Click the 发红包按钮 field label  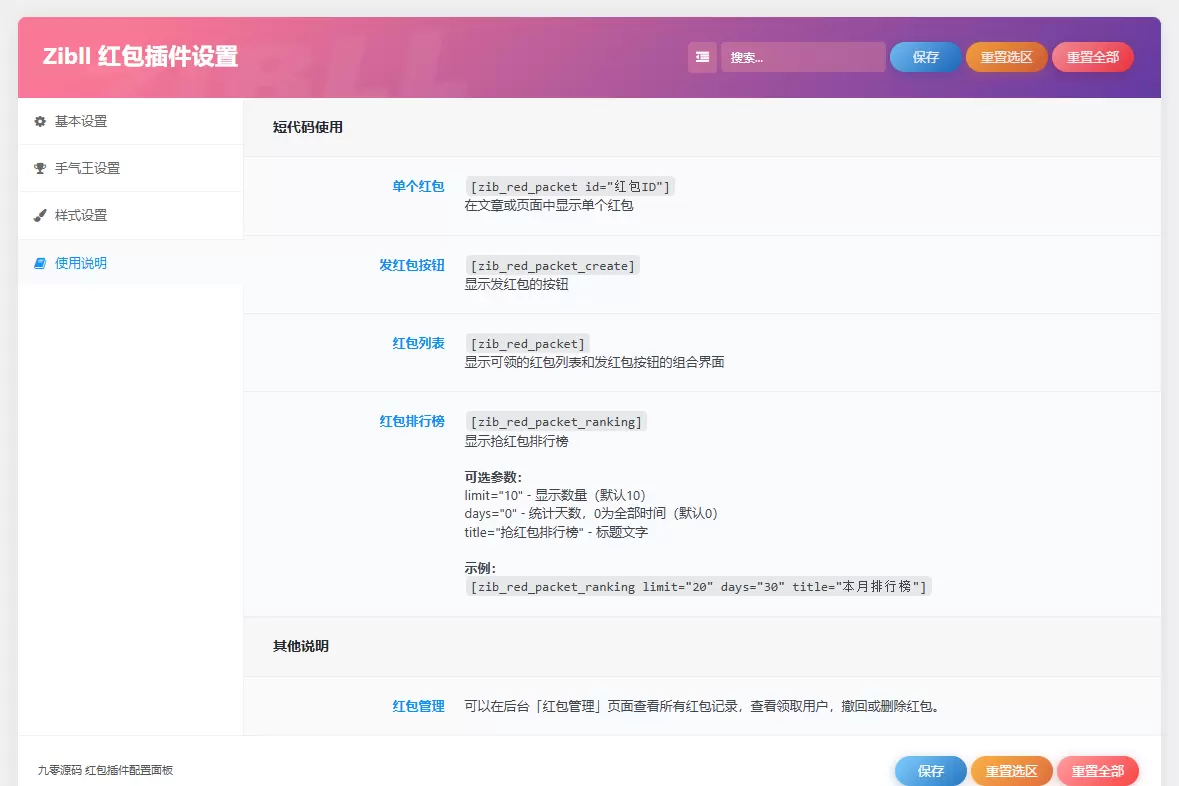411,265
